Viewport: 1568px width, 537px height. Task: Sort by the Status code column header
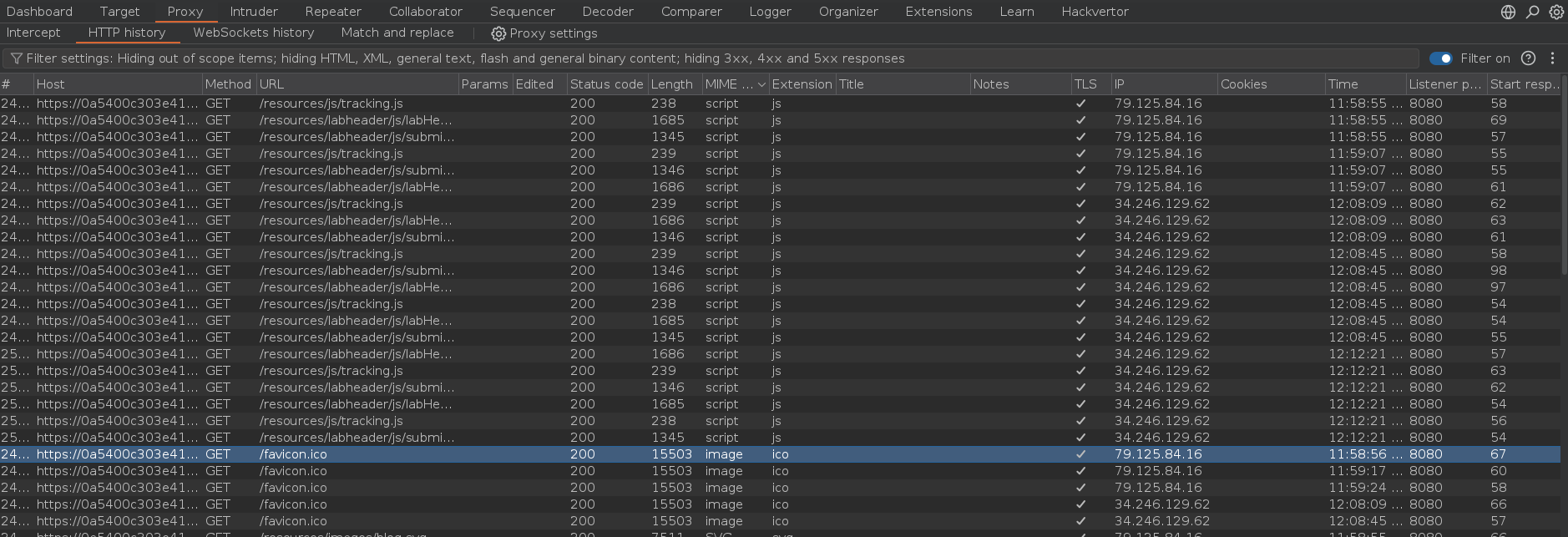[x=606, y=84]
